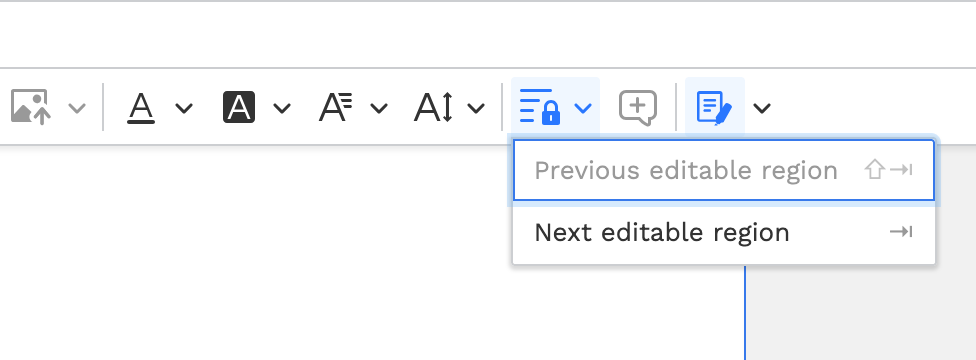Click the blank area above the toolbar
The width and height of the screenshot is (976, 360).
488,34
